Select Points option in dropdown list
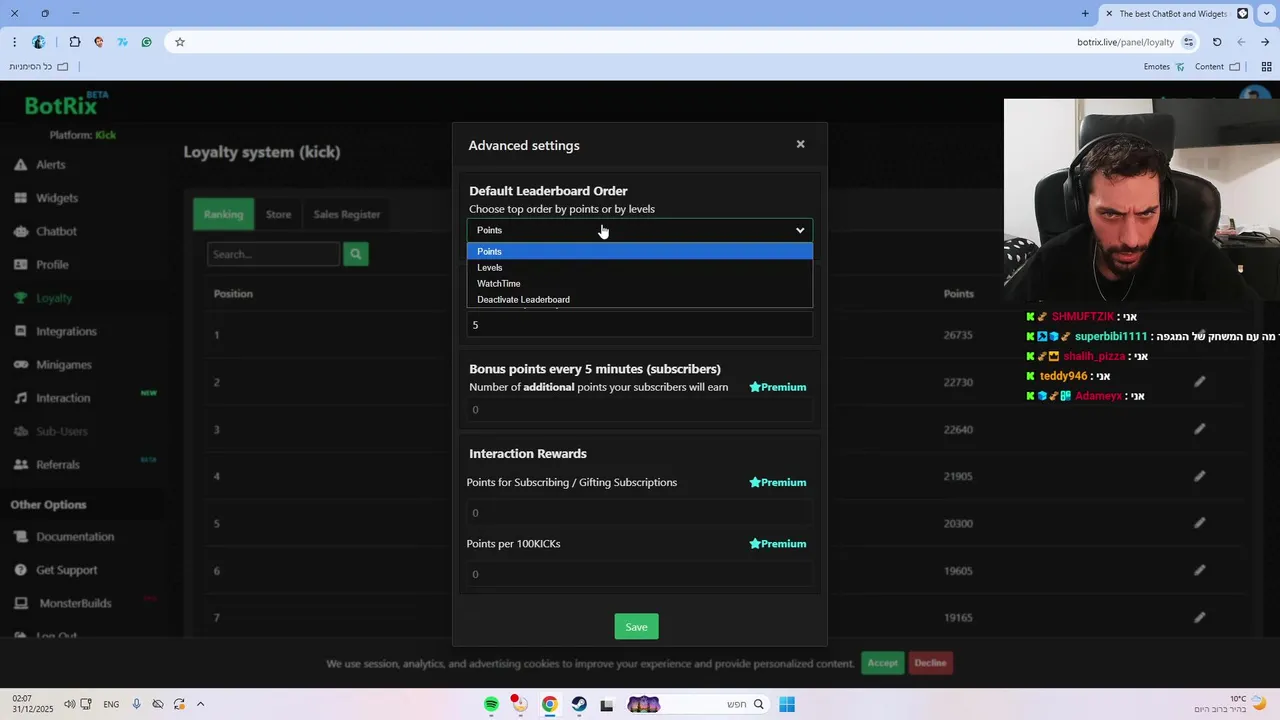Screen dimensions: 1280x720 pyautogui.click(x=640, y=251)
